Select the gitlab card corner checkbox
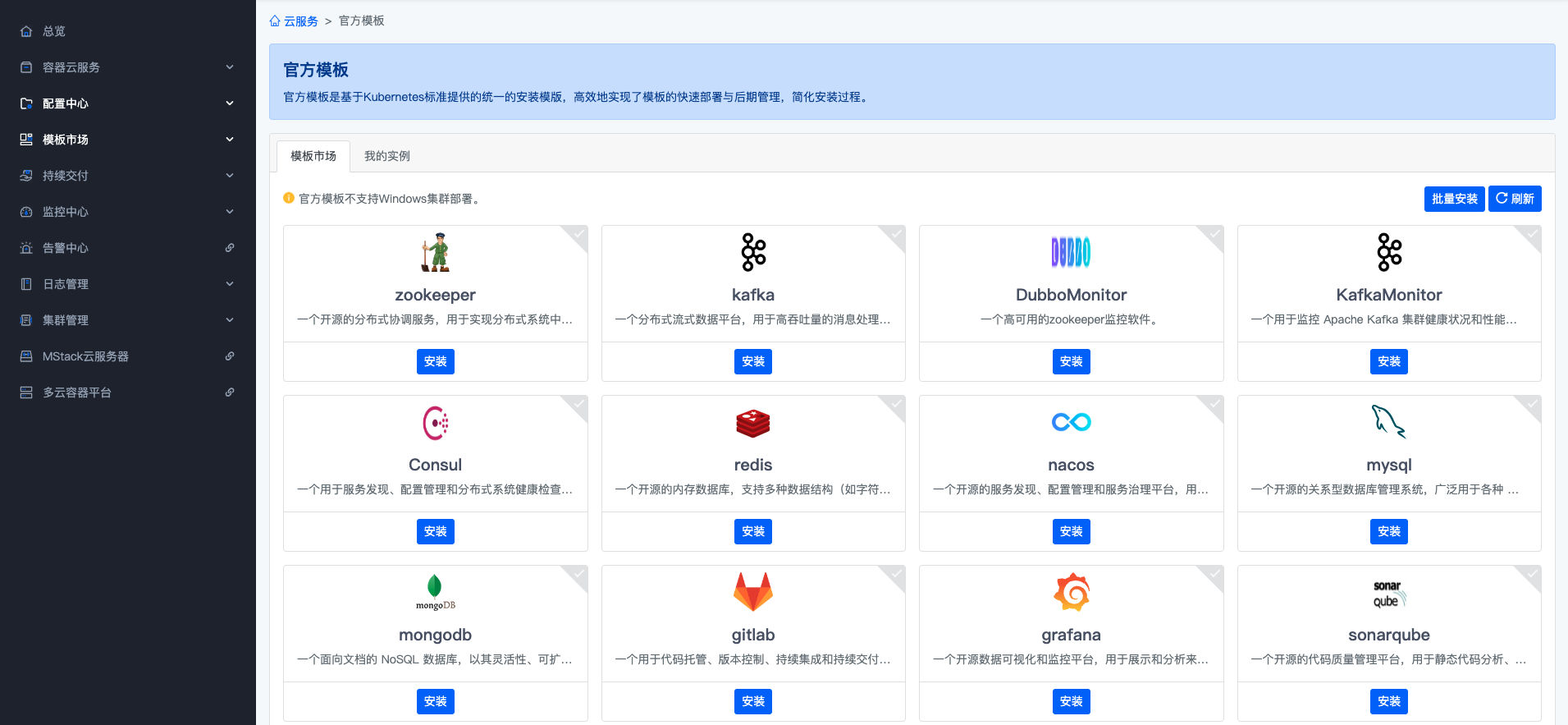 pos(895,575)
